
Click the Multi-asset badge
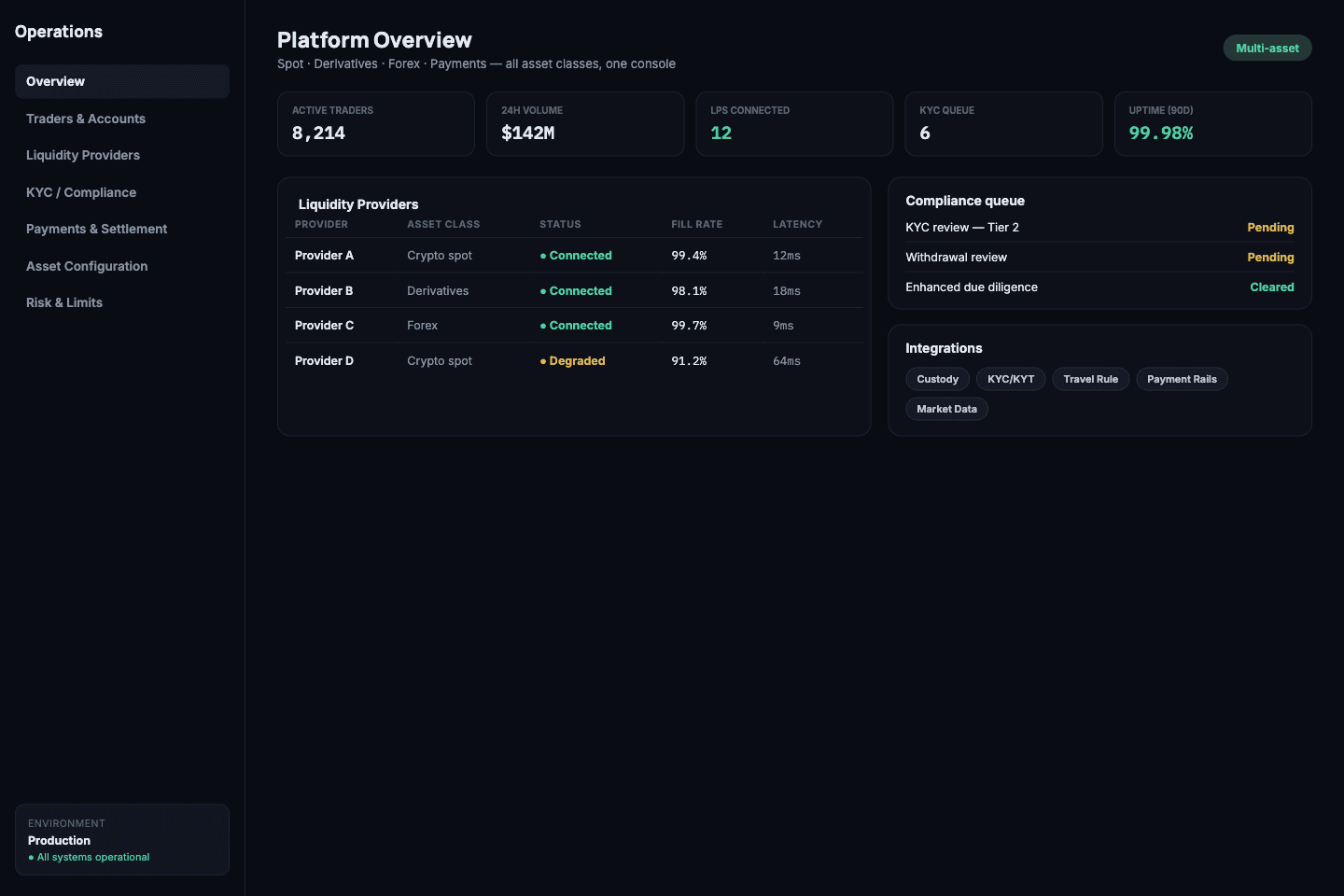coord(1267,48)
